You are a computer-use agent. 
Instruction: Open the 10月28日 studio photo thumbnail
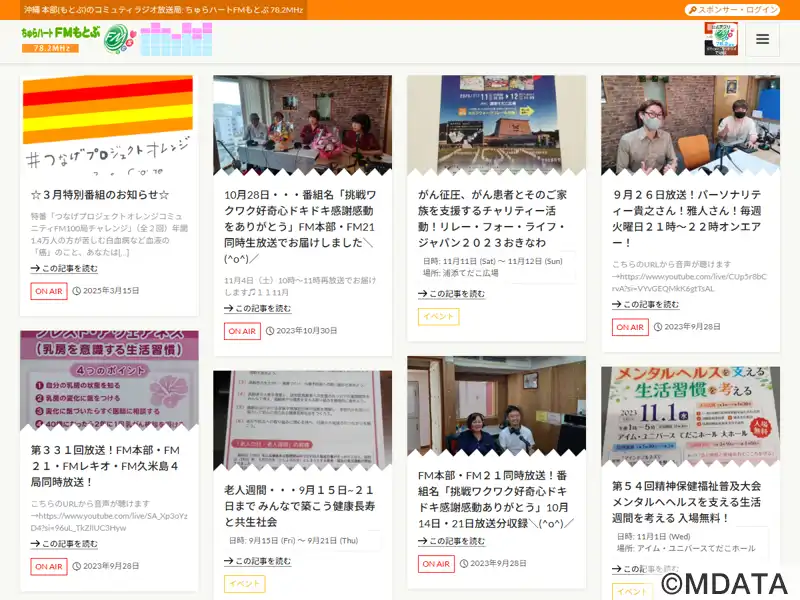pos(303,125)
